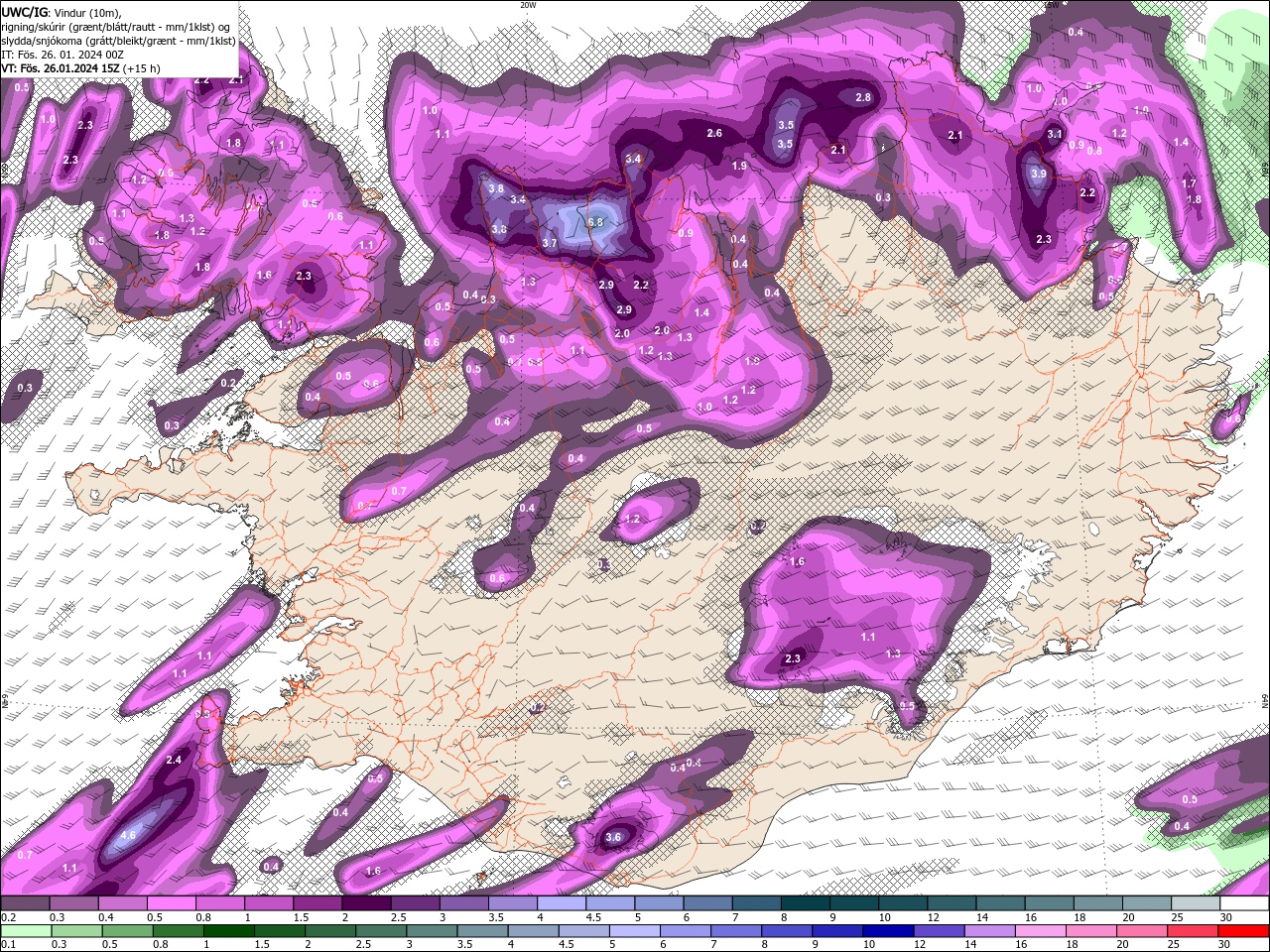Screen dimensions: 1270x952
Task: Click the 'UWC/IG: Vindur (10m)' title line
Action: click(x=63, y=12)
